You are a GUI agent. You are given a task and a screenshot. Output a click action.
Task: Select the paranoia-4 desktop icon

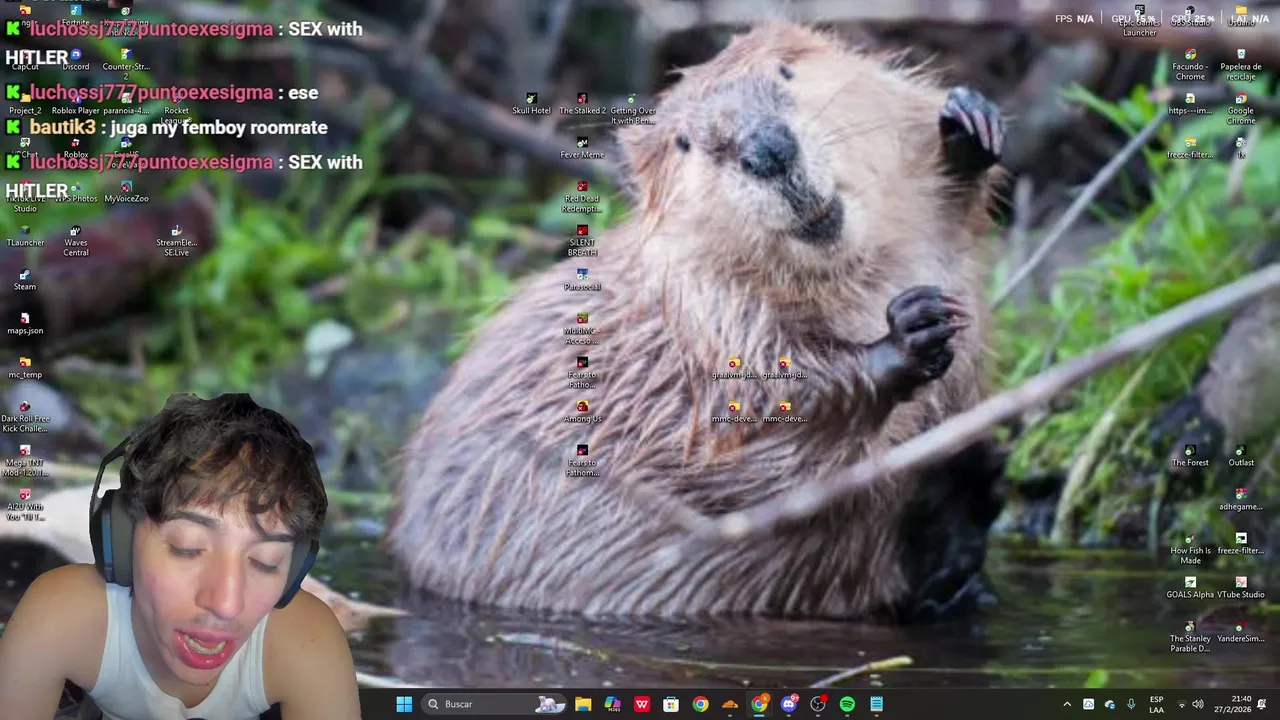[x=126, y=104]
